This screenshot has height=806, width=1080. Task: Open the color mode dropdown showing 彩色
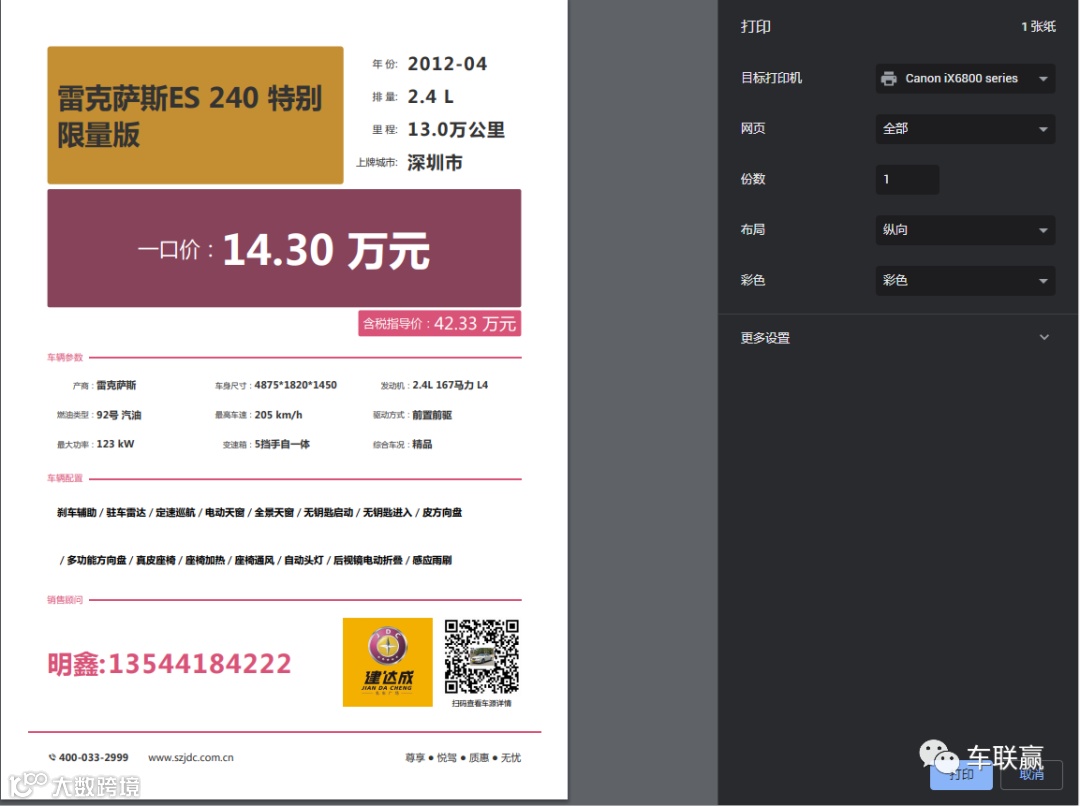point(965,280)
